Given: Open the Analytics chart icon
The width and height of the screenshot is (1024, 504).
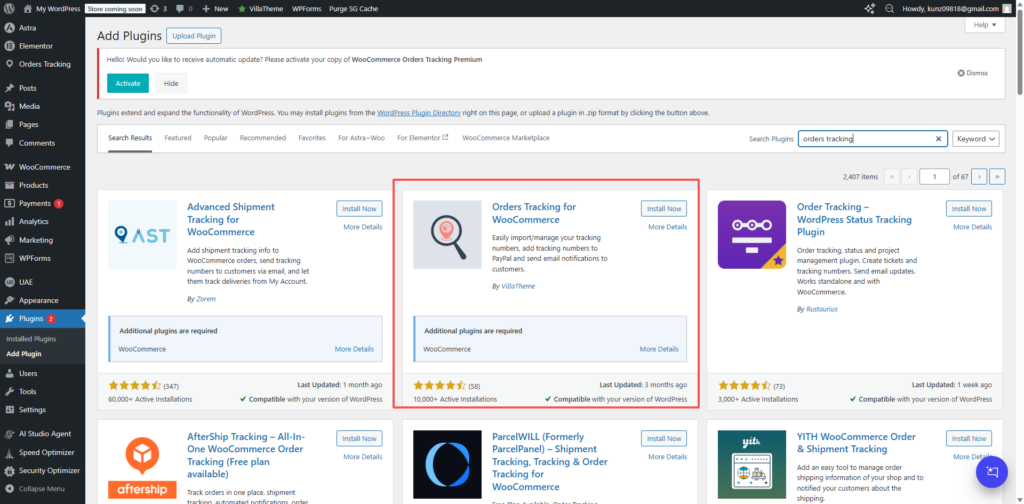Looking at the screenshot, I should tap(9, 222).
